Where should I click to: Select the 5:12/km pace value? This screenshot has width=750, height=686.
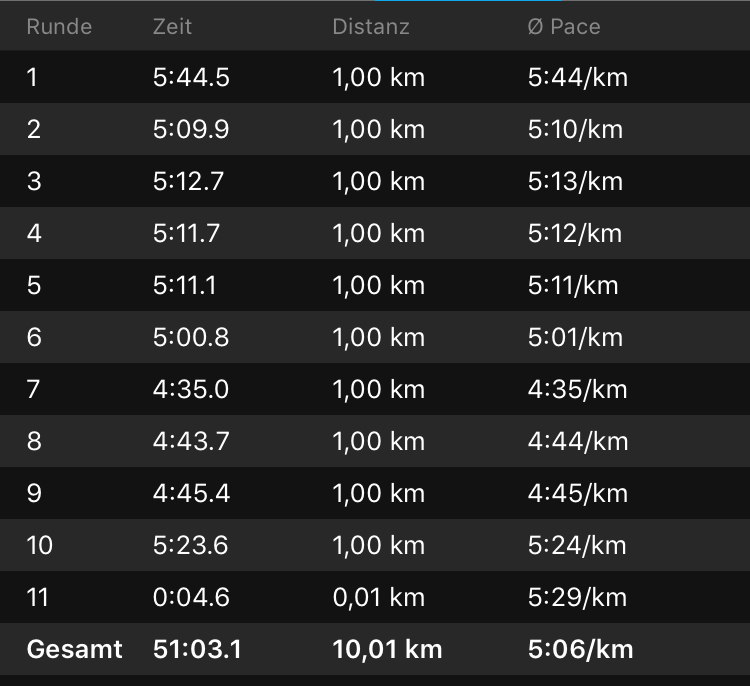click(575, 234)
